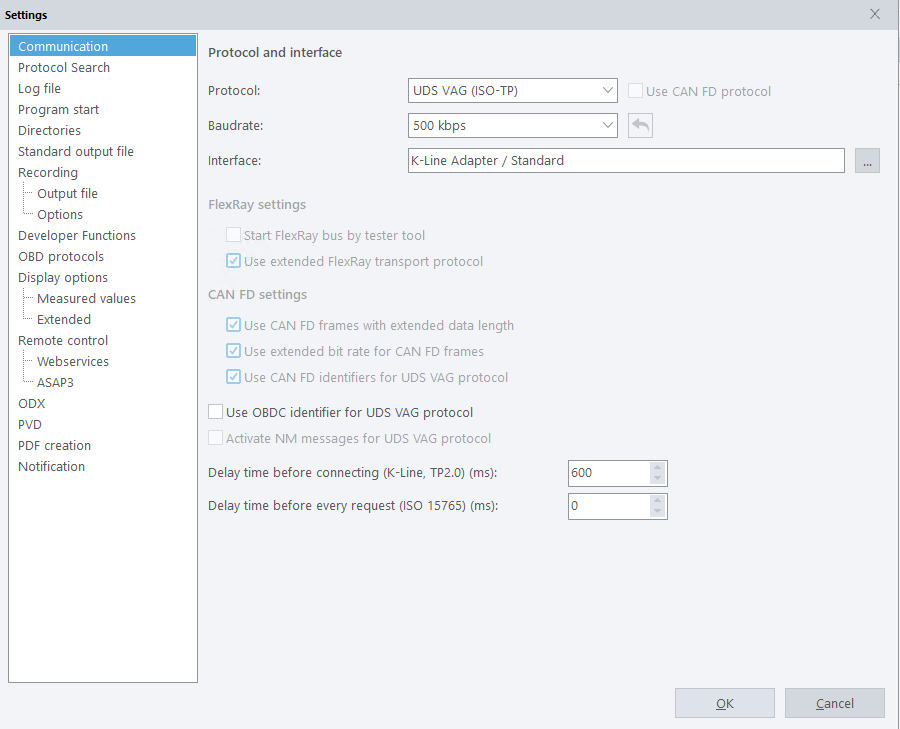Open the Protocol Search settings page
900x729 pixels.
pyautogui.click(x=64, y=67)
